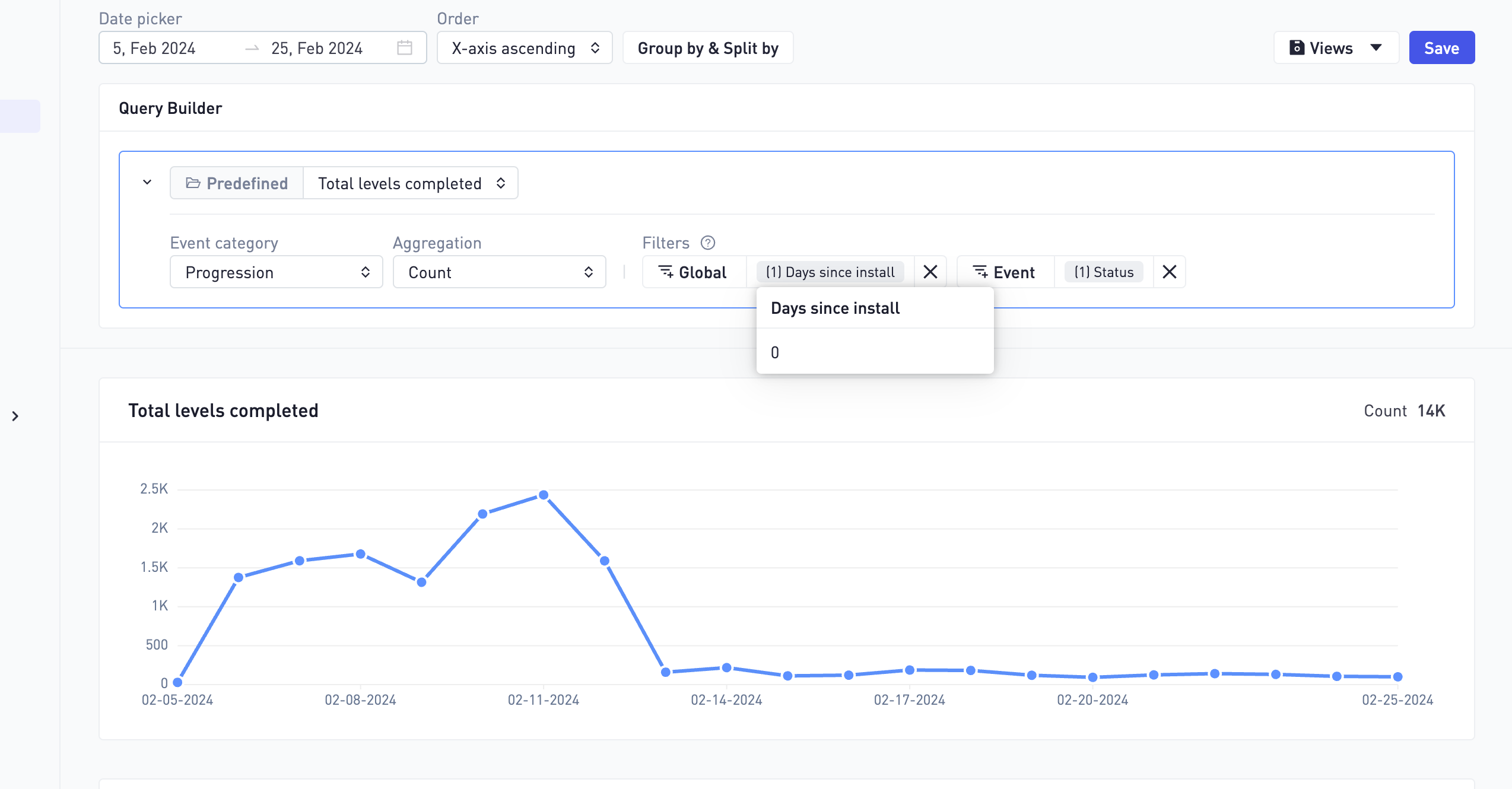
Task: Open the Aggregation Count dropdown
Action: coord(500,272)
